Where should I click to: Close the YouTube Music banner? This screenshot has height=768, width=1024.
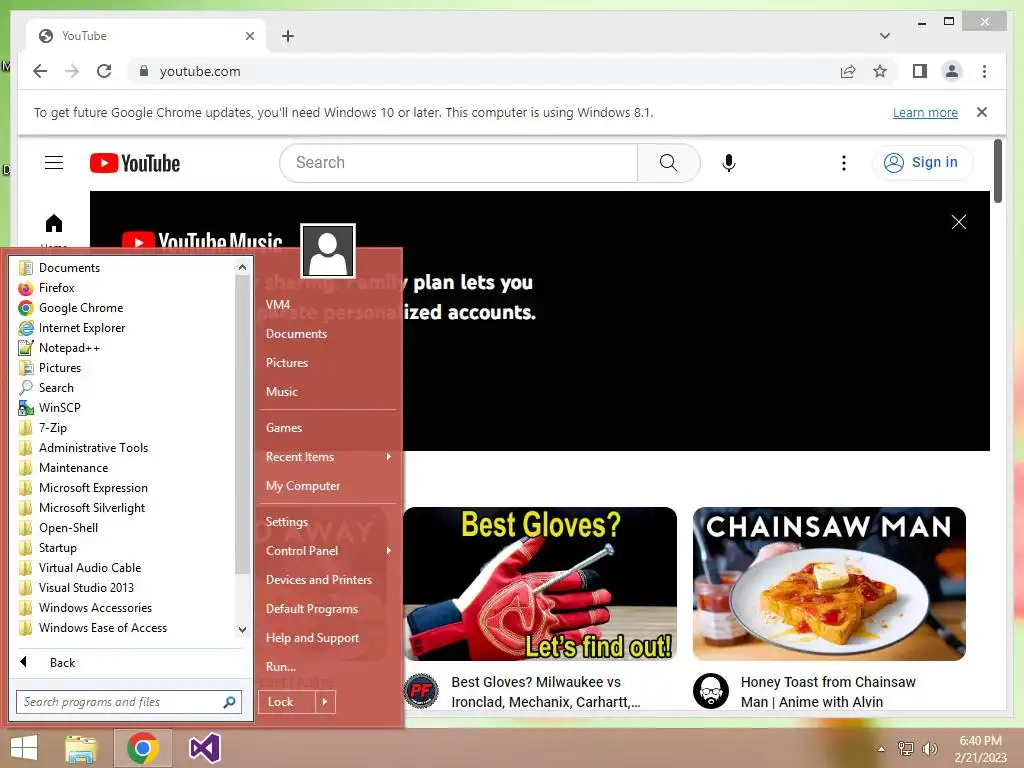tap(959, 222)
